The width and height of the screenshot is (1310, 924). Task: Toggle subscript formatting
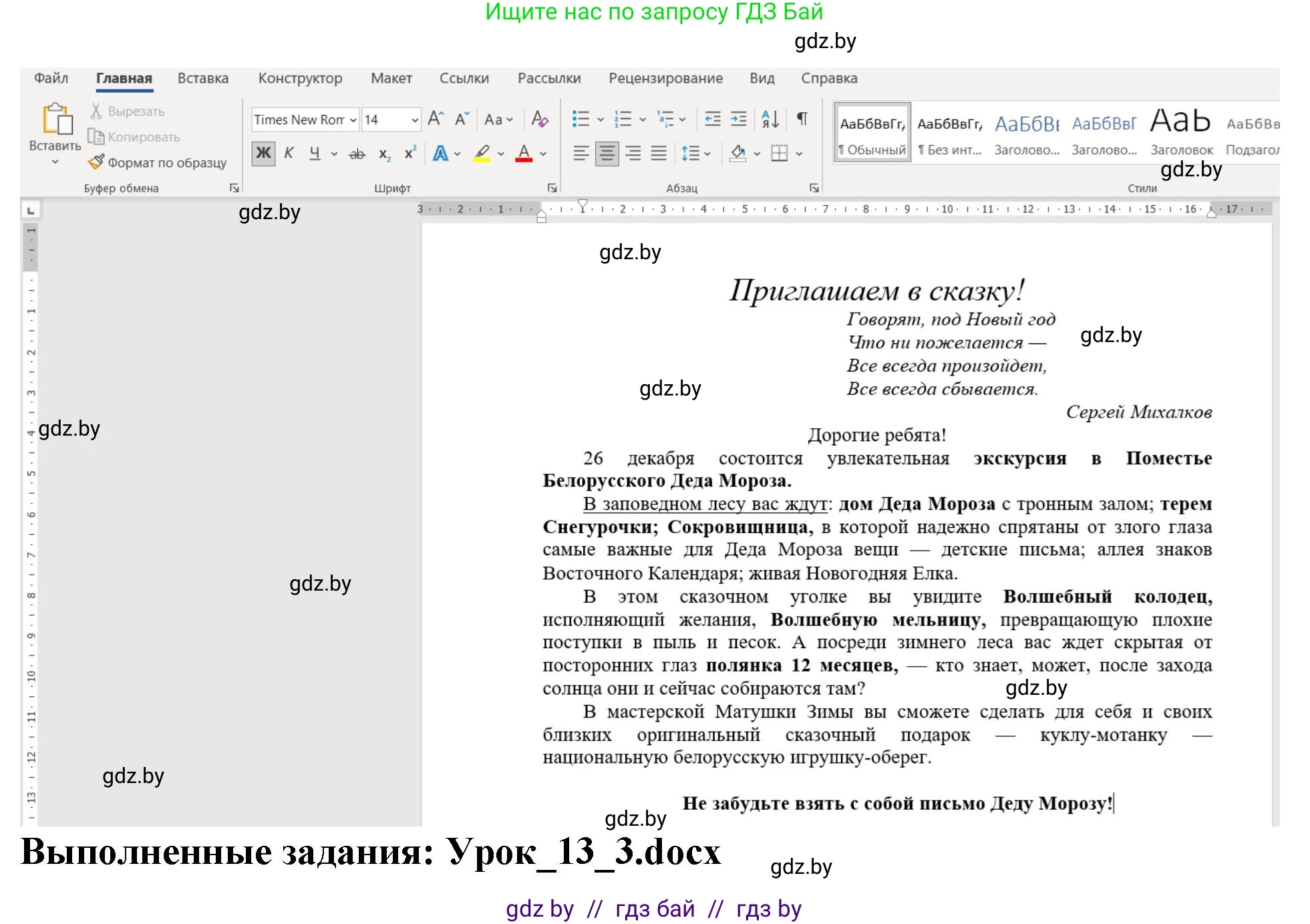384,153
